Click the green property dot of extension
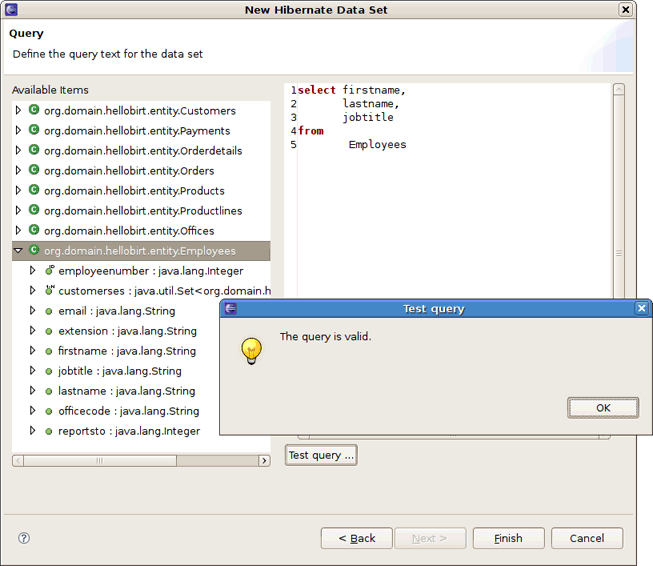 click(49, 331)
